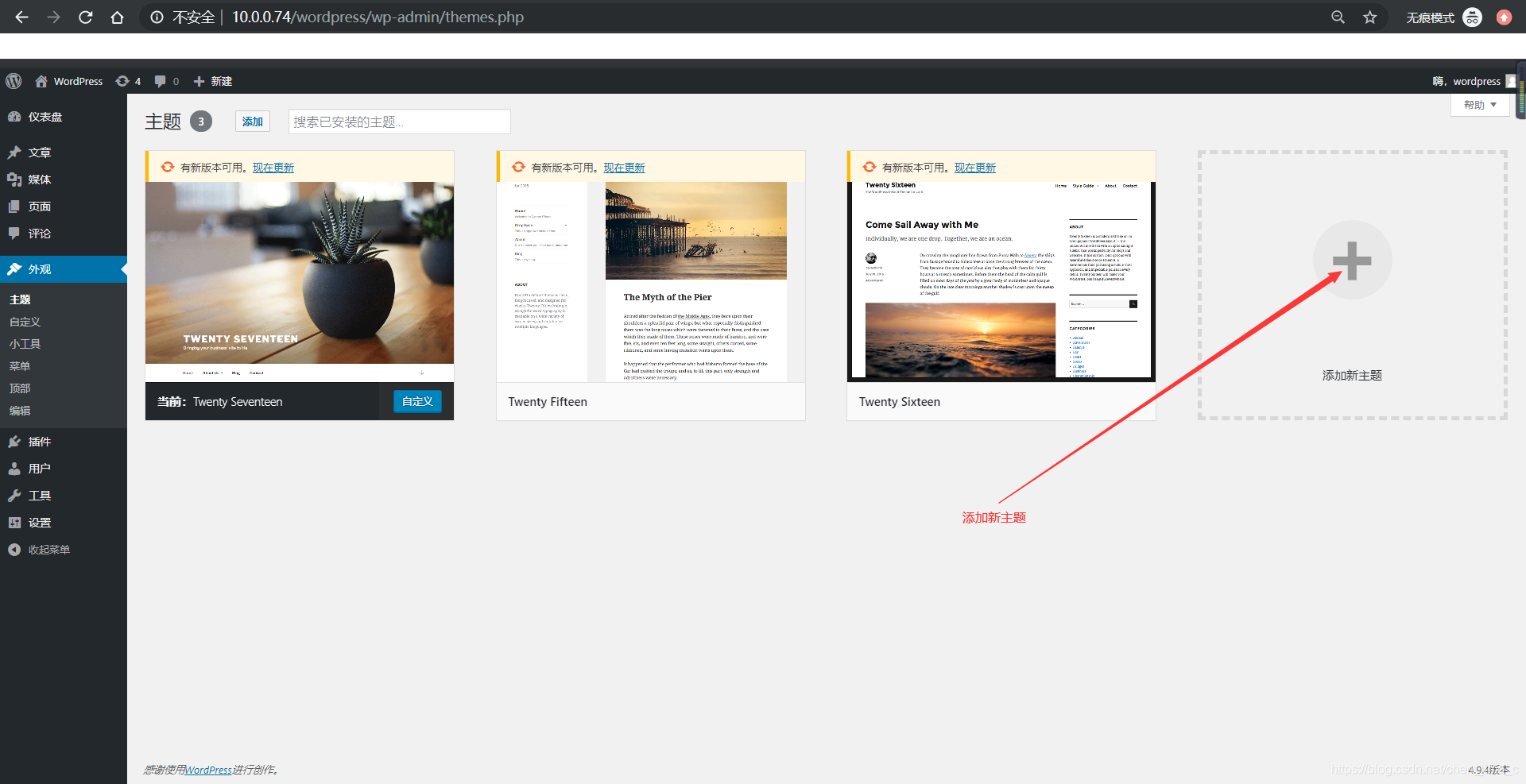This screenshot has height=784, width=1526.
Task: Open 评论 comments menu
Action: pyautogui.click(x=64, y=234)
